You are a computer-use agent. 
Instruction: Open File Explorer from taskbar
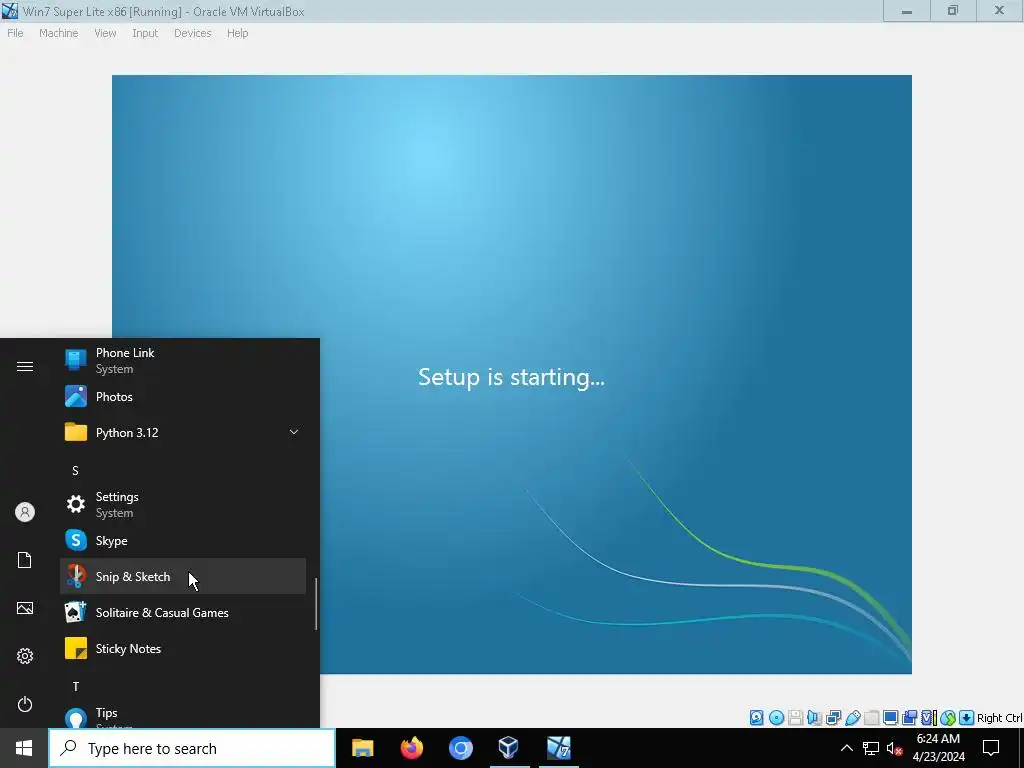tap(362, 748)
